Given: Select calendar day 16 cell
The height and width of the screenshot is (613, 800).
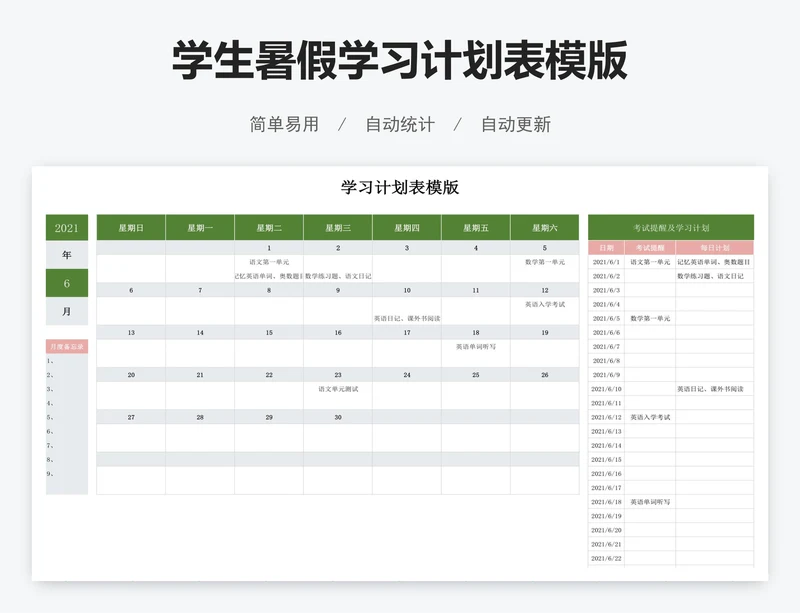Looking at the screenshot, I should click(x=338, y=333).
